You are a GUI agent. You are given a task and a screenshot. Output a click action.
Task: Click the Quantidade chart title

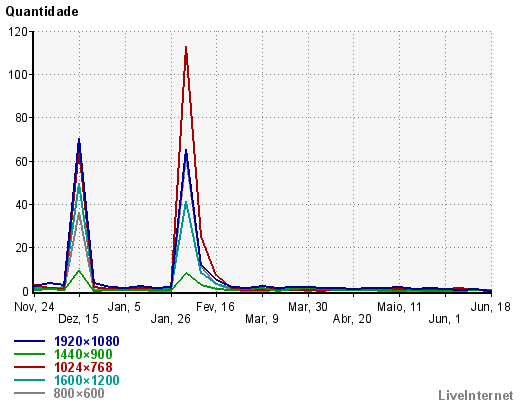(42, 12)
